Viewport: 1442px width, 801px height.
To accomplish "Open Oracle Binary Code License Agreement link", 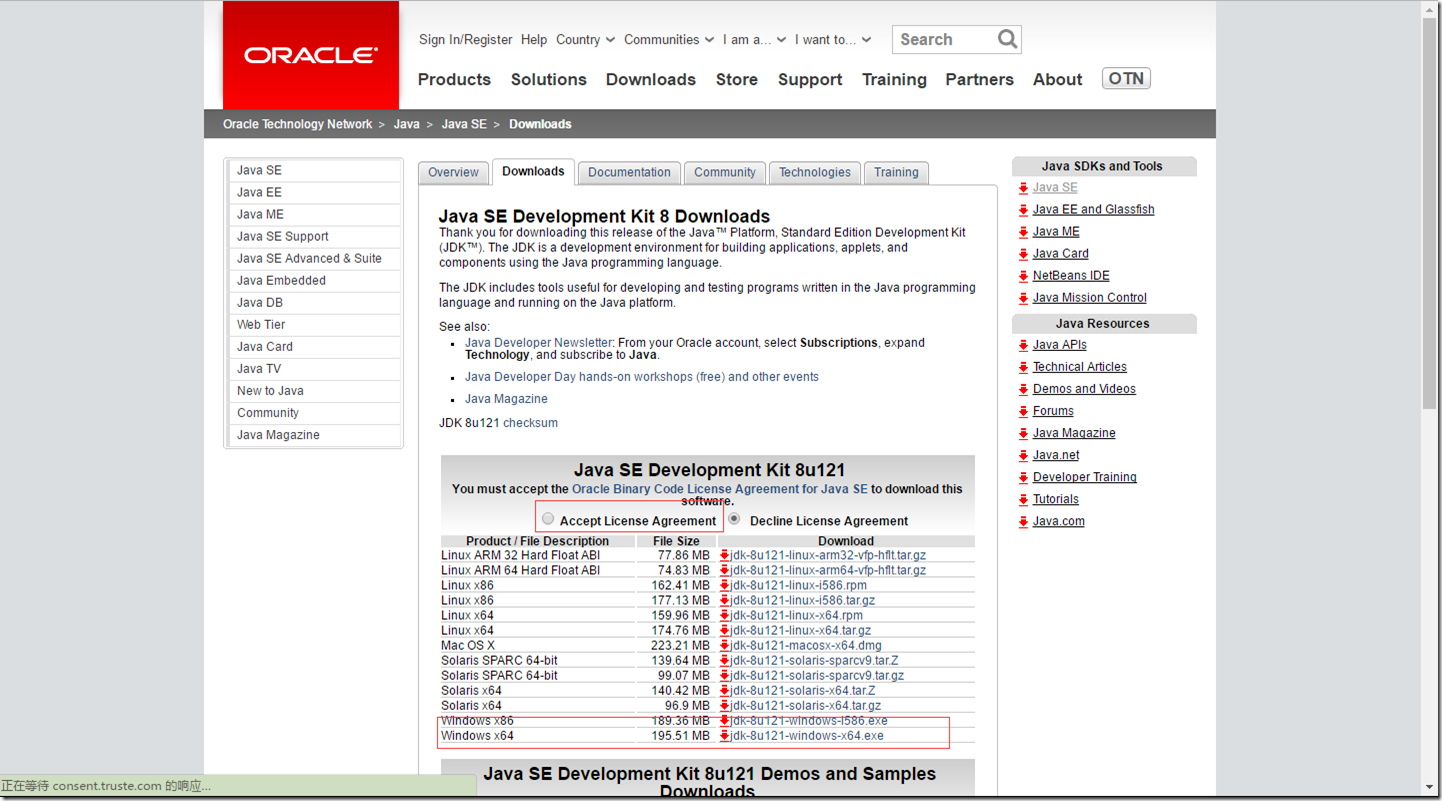I will point(720,489).
